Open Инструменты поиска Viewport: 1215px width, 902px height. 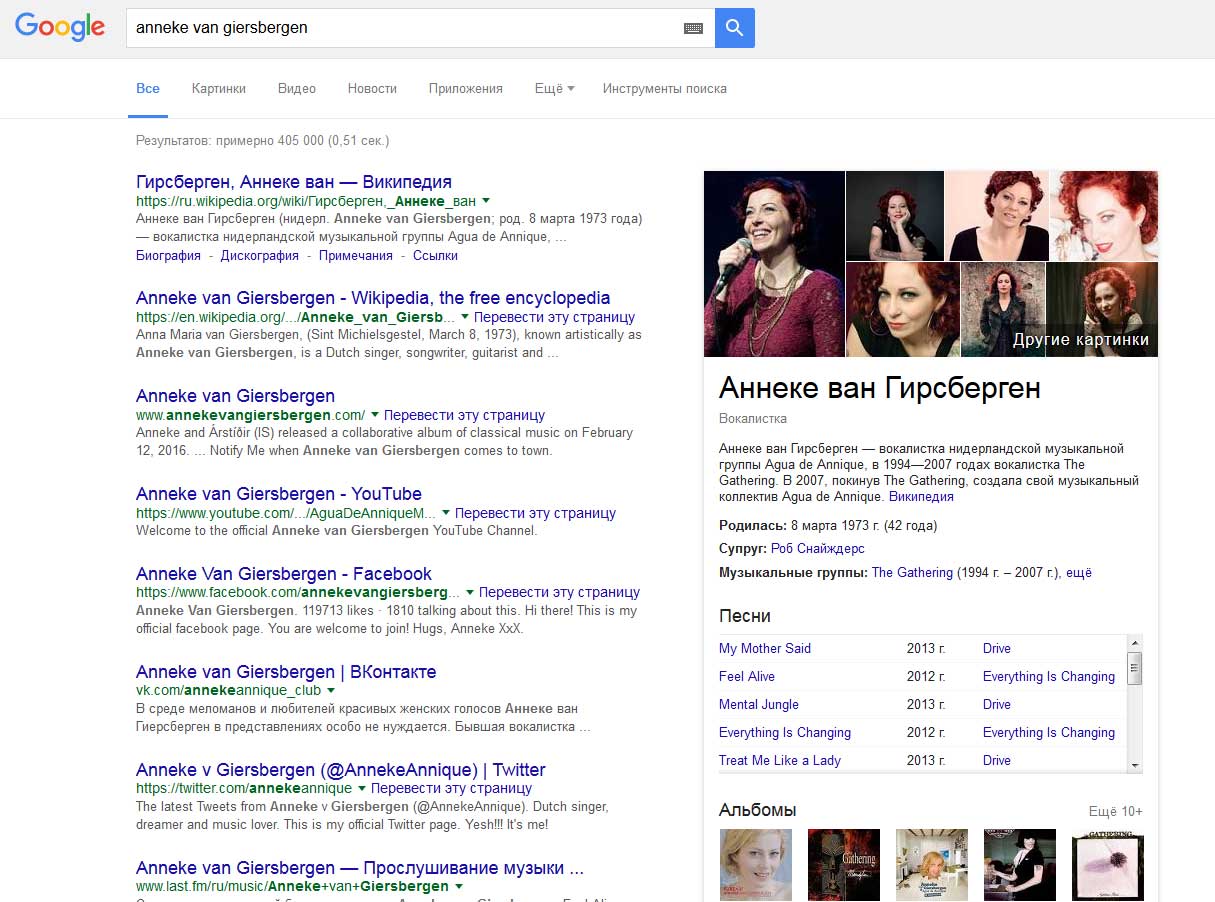[665, 88]
